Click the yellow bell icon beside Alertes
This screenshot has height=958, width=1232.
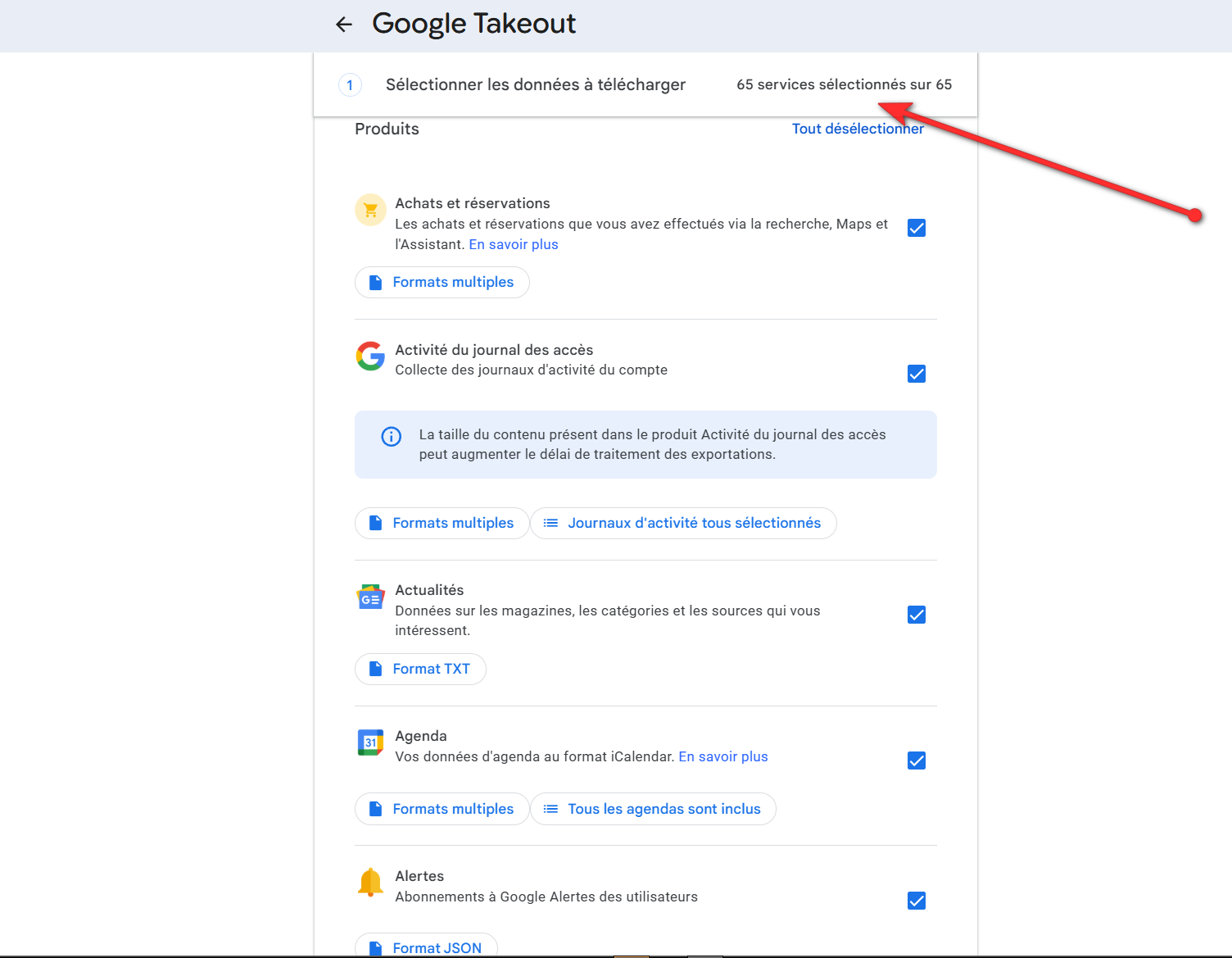click(x=370, y=883)
